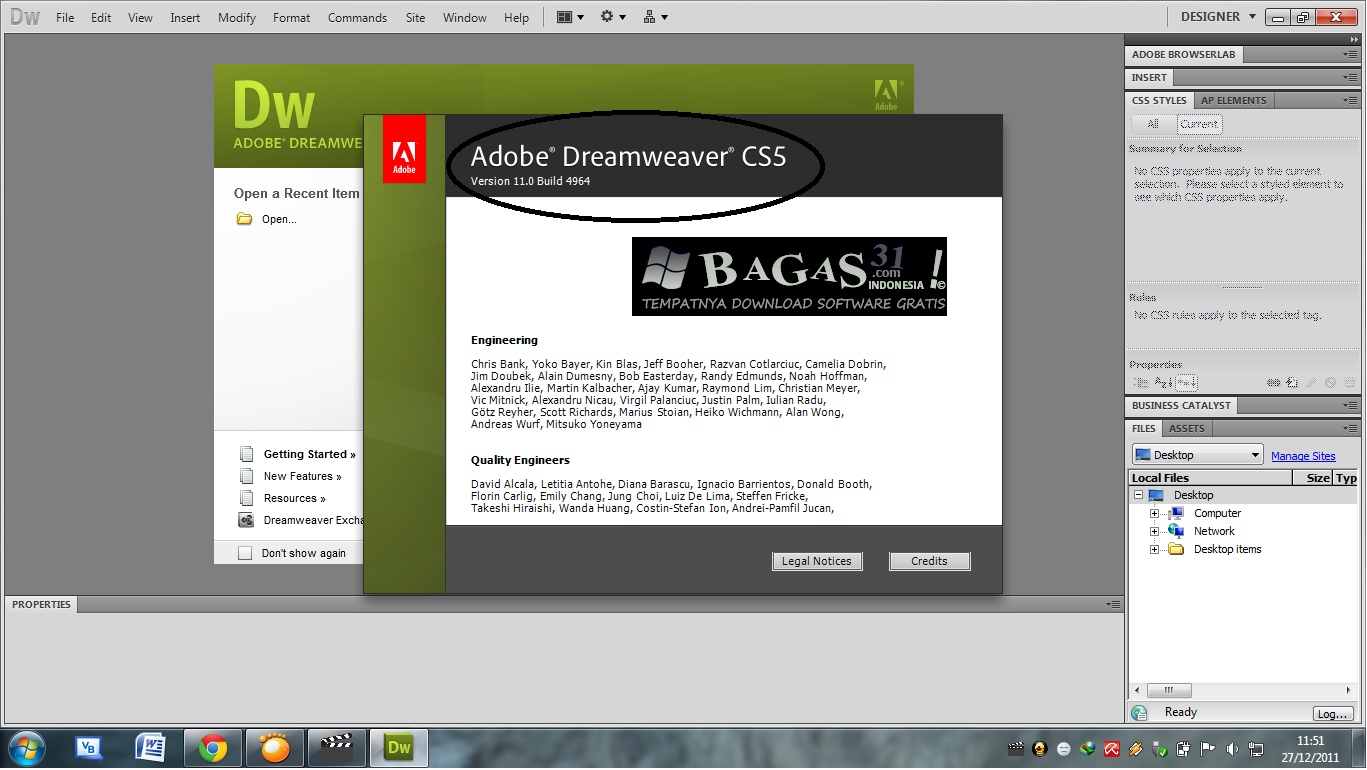Show list view (A-Z) in CSS Properties
This screenshot has width=1367, height=770.
point(1163,383)
